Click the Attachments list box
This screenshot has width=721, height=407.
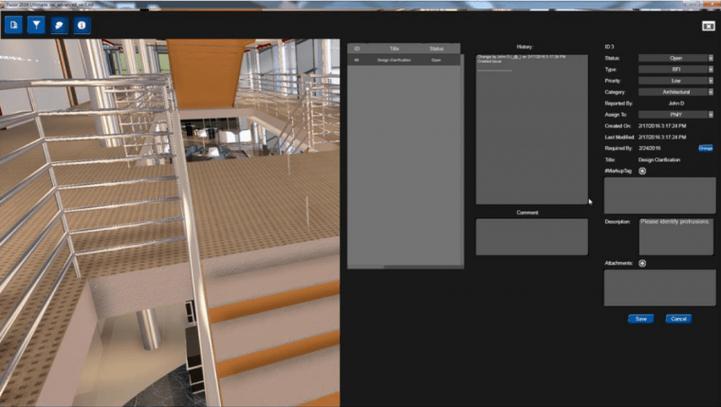659,288
